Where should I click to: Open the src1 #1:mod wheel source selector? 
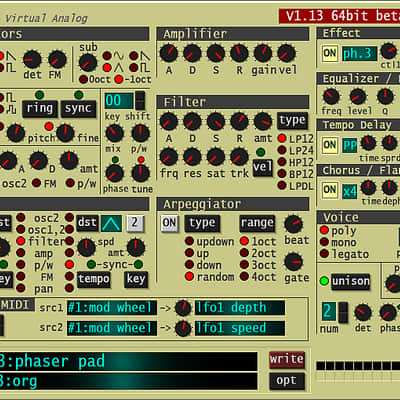pyautogui.click(x=112, y=308)
